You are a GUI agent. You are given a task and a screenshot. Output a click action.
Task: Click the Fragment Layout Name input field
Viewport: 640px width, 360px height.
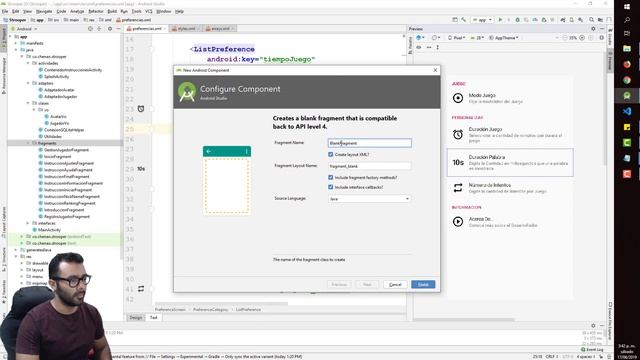click(x=369, y=166)
